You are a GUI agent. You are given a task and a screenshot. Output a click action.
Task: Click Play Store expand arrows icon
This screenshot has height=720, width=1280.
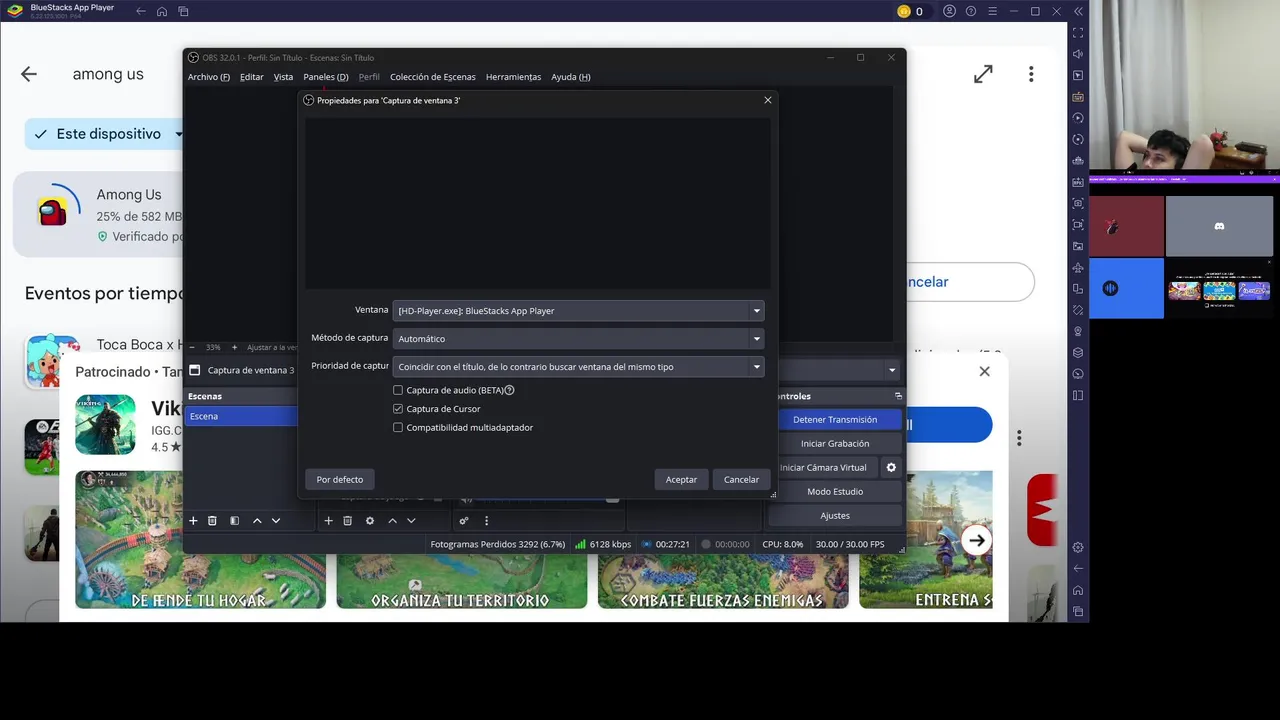click(983, 74)
